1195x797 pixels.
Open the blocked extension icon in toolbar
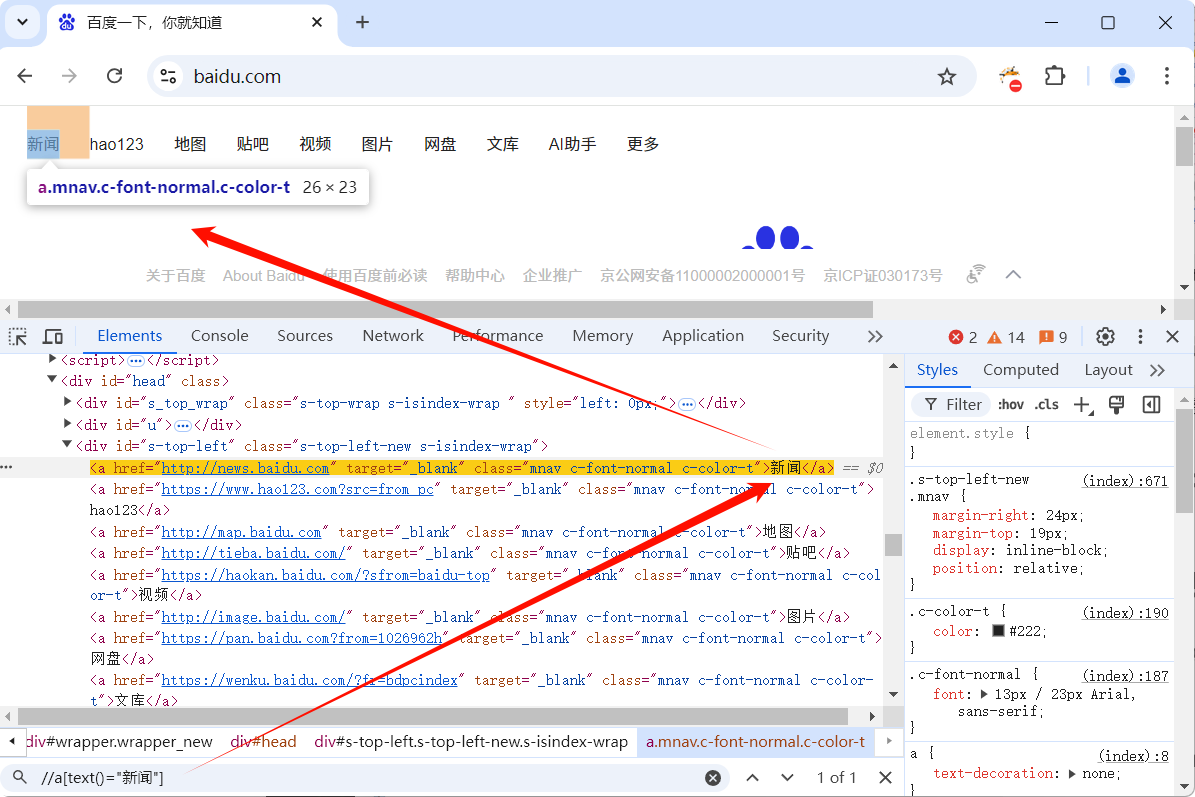[1011, 77]
